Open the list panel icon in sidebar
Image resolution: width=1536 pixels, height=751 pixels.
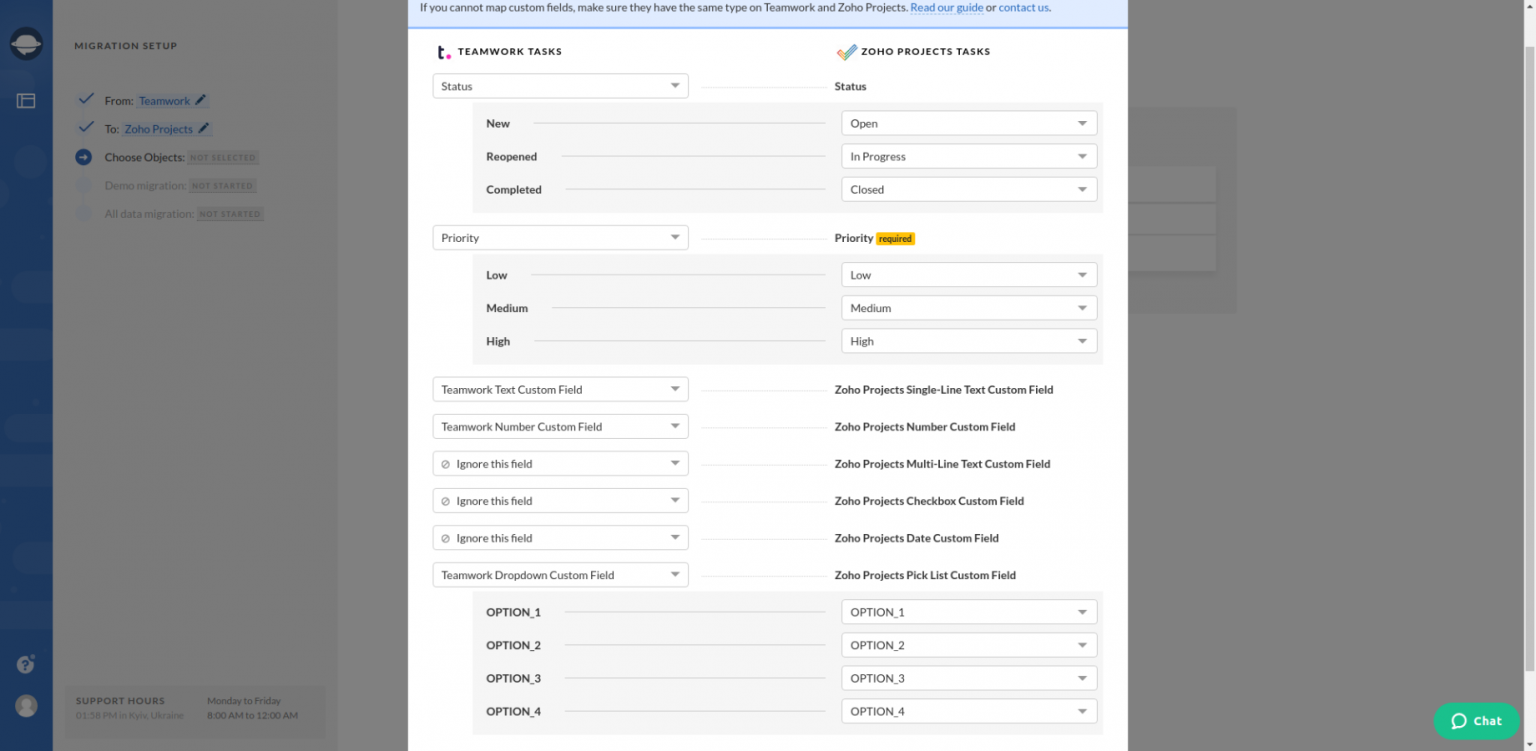point(26,101)
